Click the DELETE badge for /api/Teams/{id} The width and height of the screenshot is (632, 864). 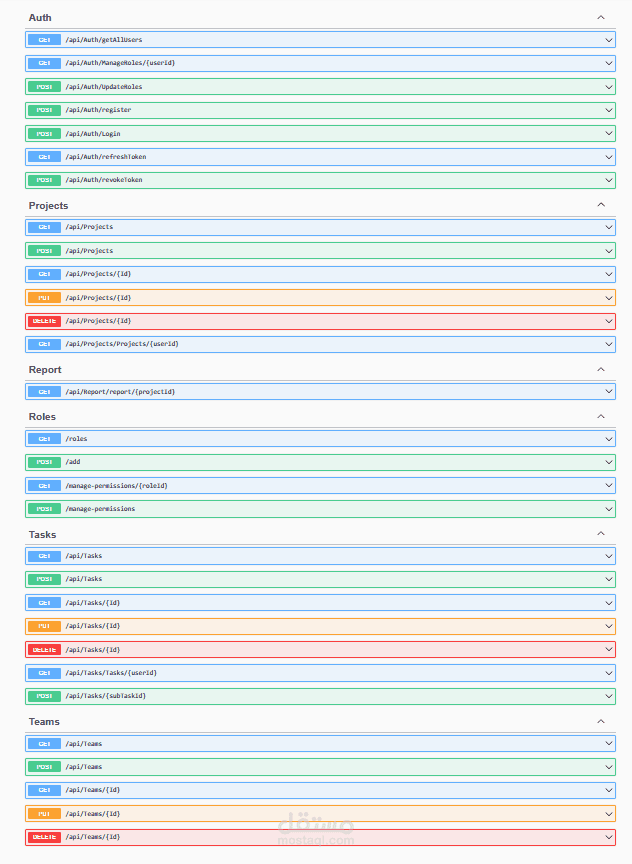click(45, 837)
